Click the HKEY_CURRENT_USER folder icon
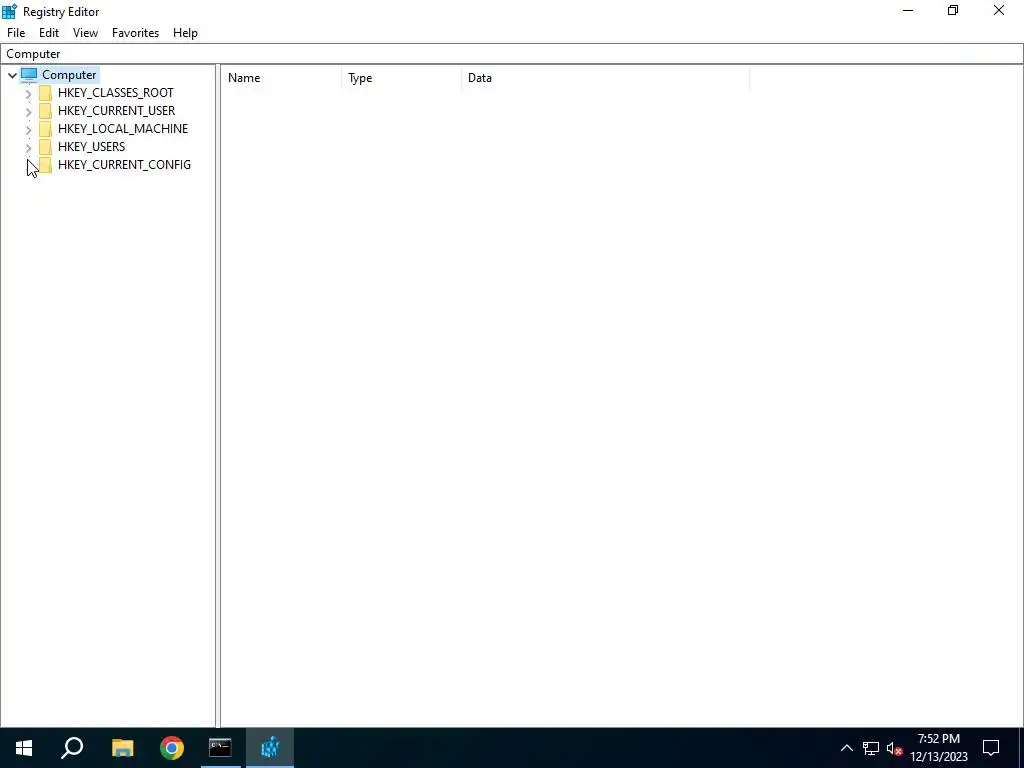 click(x=45, y=110)
